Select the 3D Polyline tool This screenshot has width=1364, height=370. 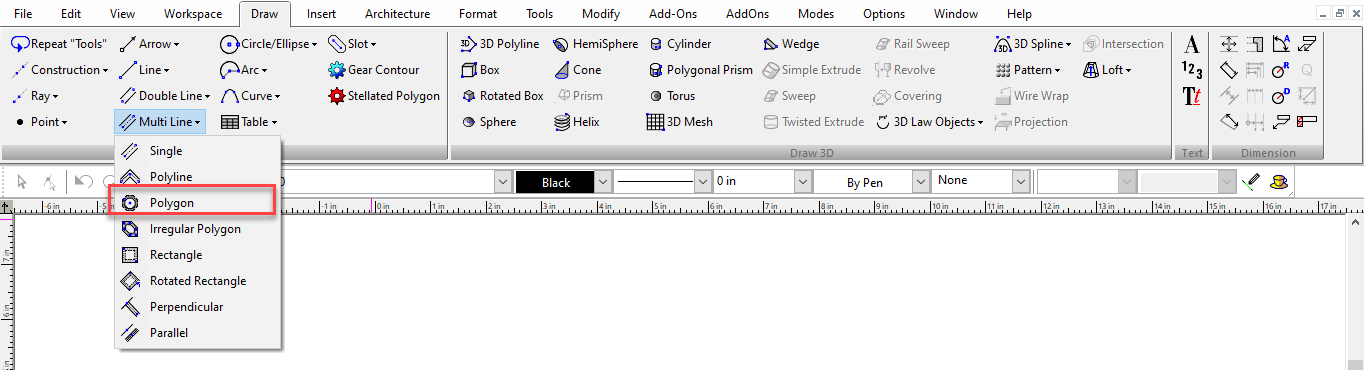[499, 44]
